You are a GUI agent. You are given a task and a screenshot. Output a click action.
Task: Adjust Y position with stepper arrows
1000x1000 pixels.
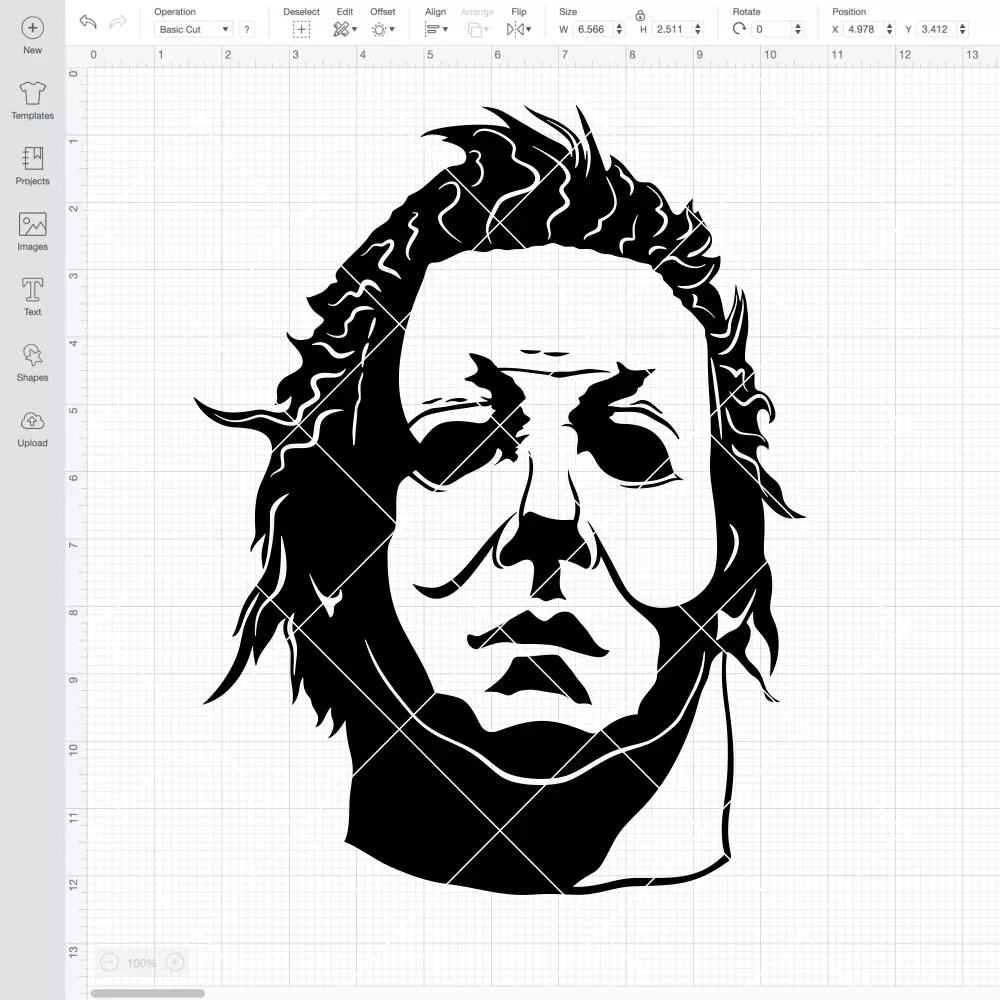click(963, 29)
